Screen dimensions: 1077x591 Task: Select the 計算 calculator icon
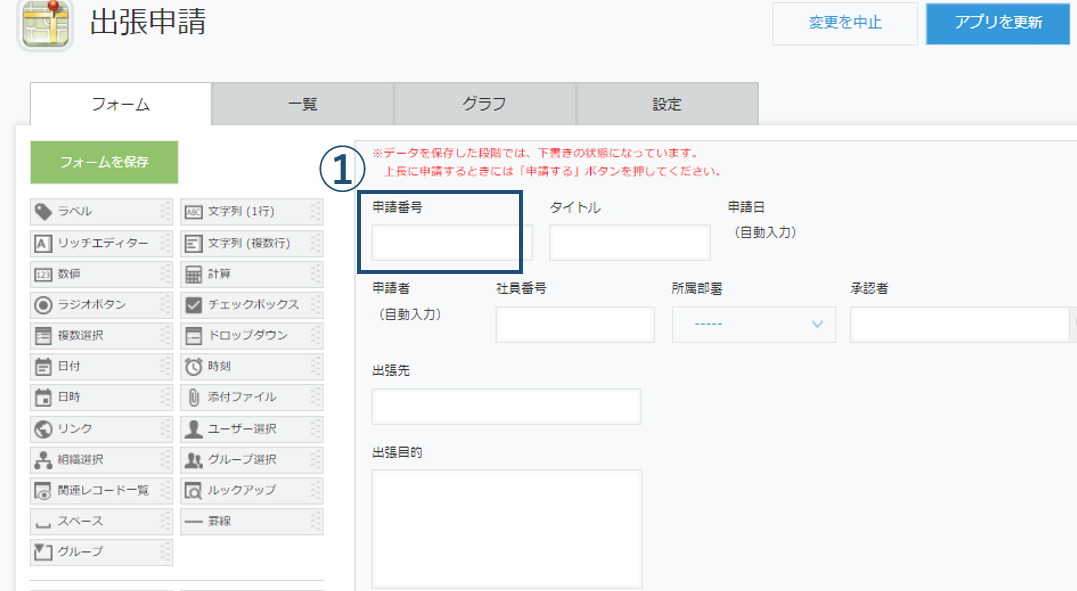click(194, 274)
